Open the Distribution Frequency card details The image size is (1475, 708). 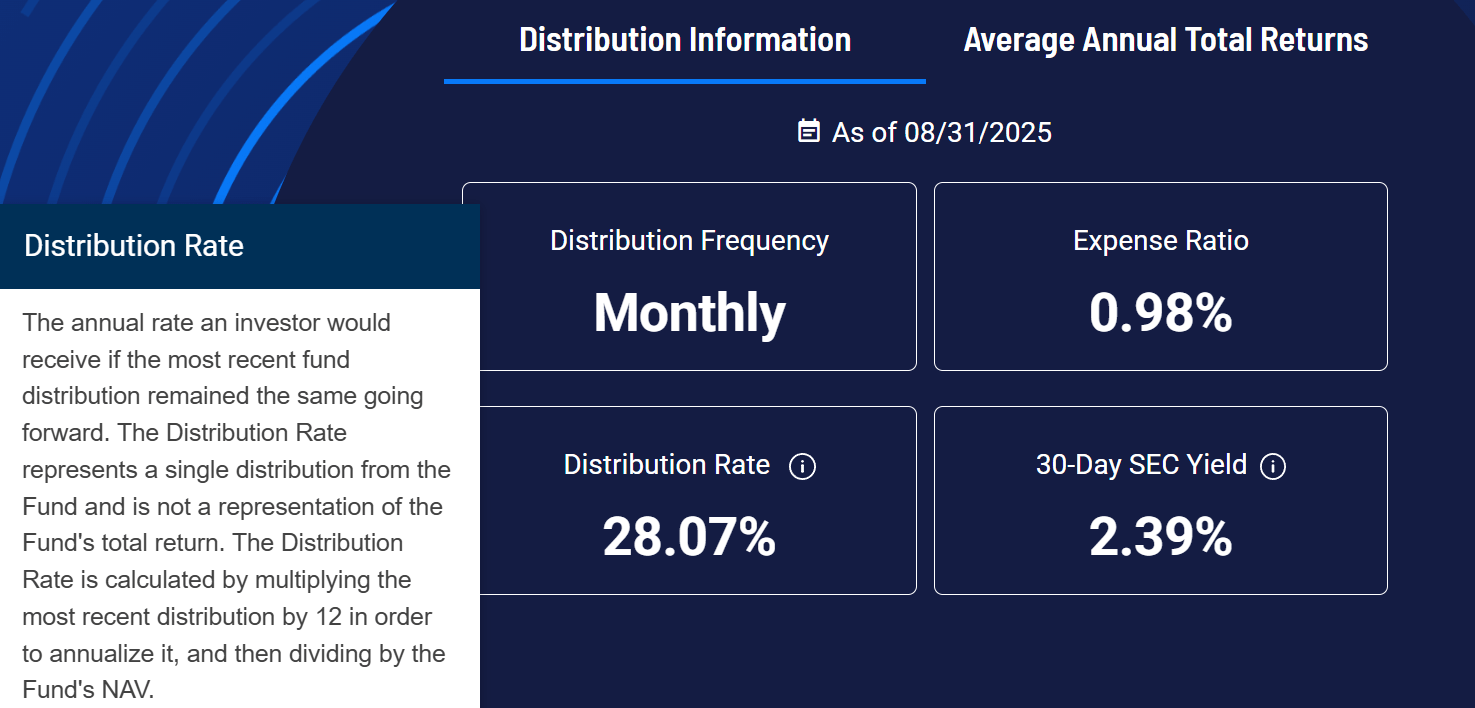pyautogui.click(x=688, y=277)
